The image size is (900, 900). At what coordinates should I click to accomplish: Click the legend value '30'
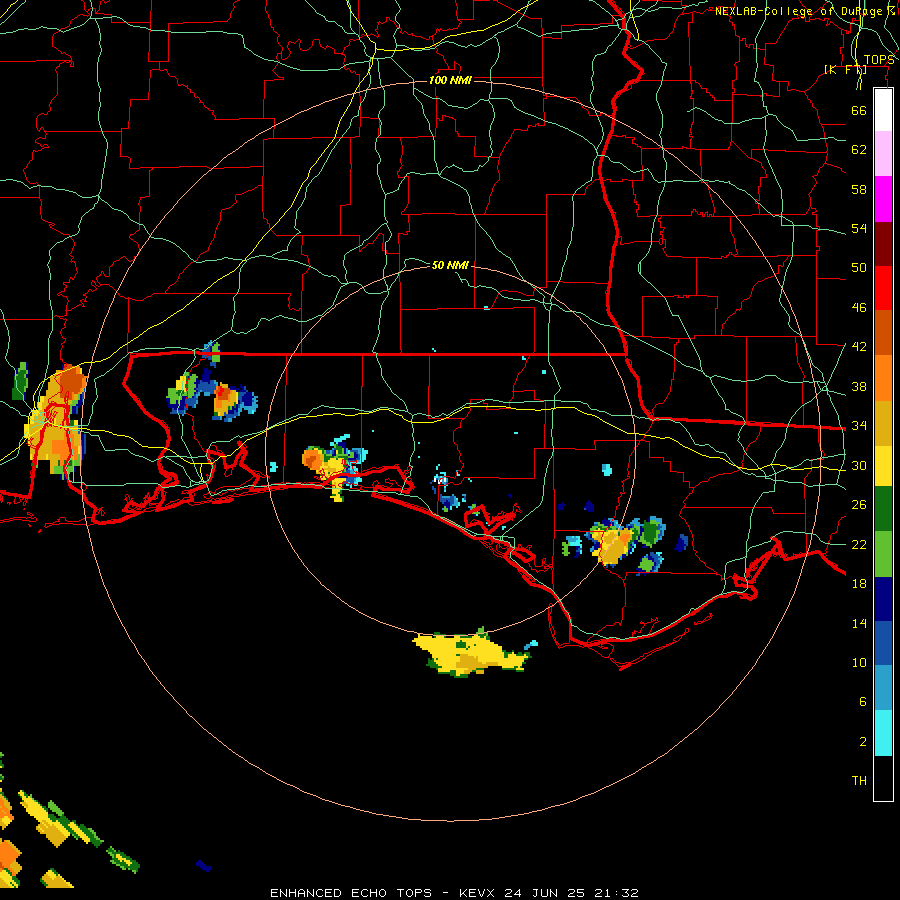[859, 465]
